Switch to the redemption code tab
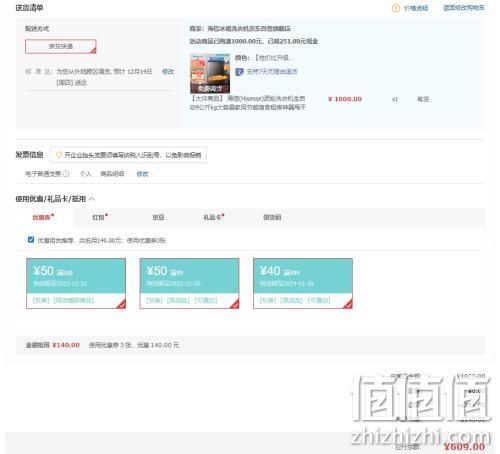Image resolution: width=500 pixels, height=454 pixels. click(272, 217)
